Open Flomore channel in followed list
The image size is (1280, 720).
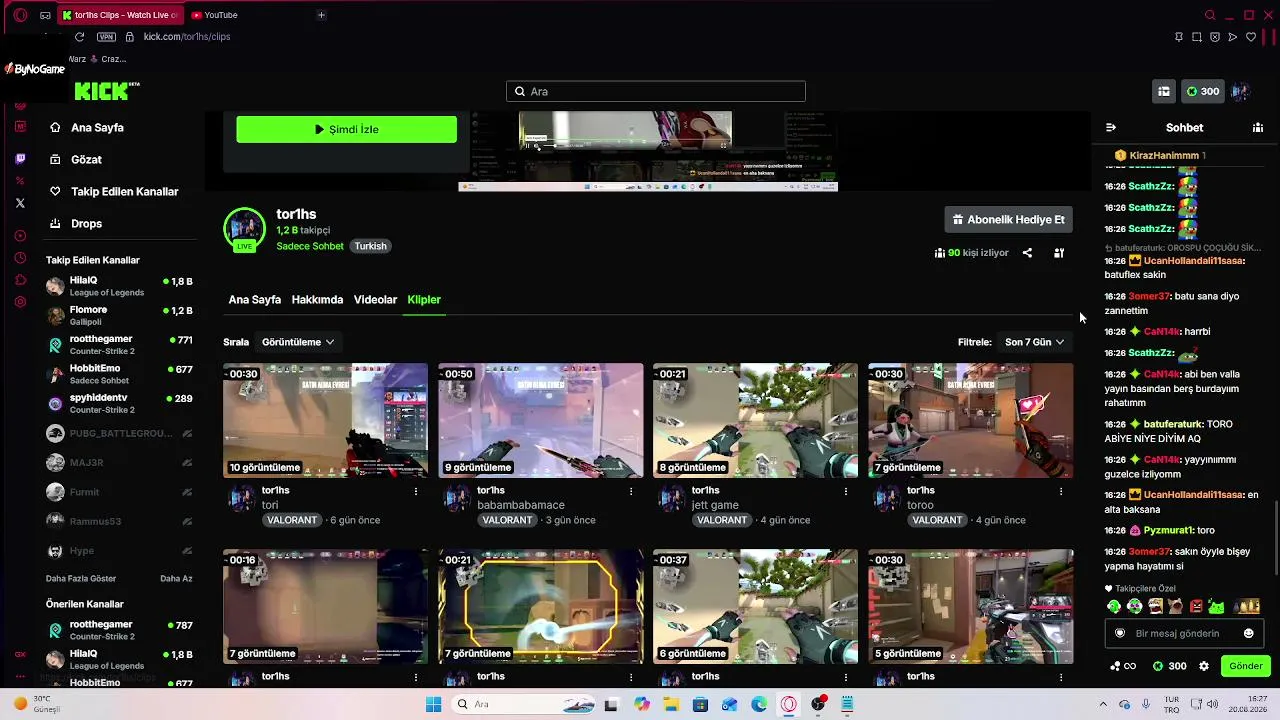click(121, 316)
